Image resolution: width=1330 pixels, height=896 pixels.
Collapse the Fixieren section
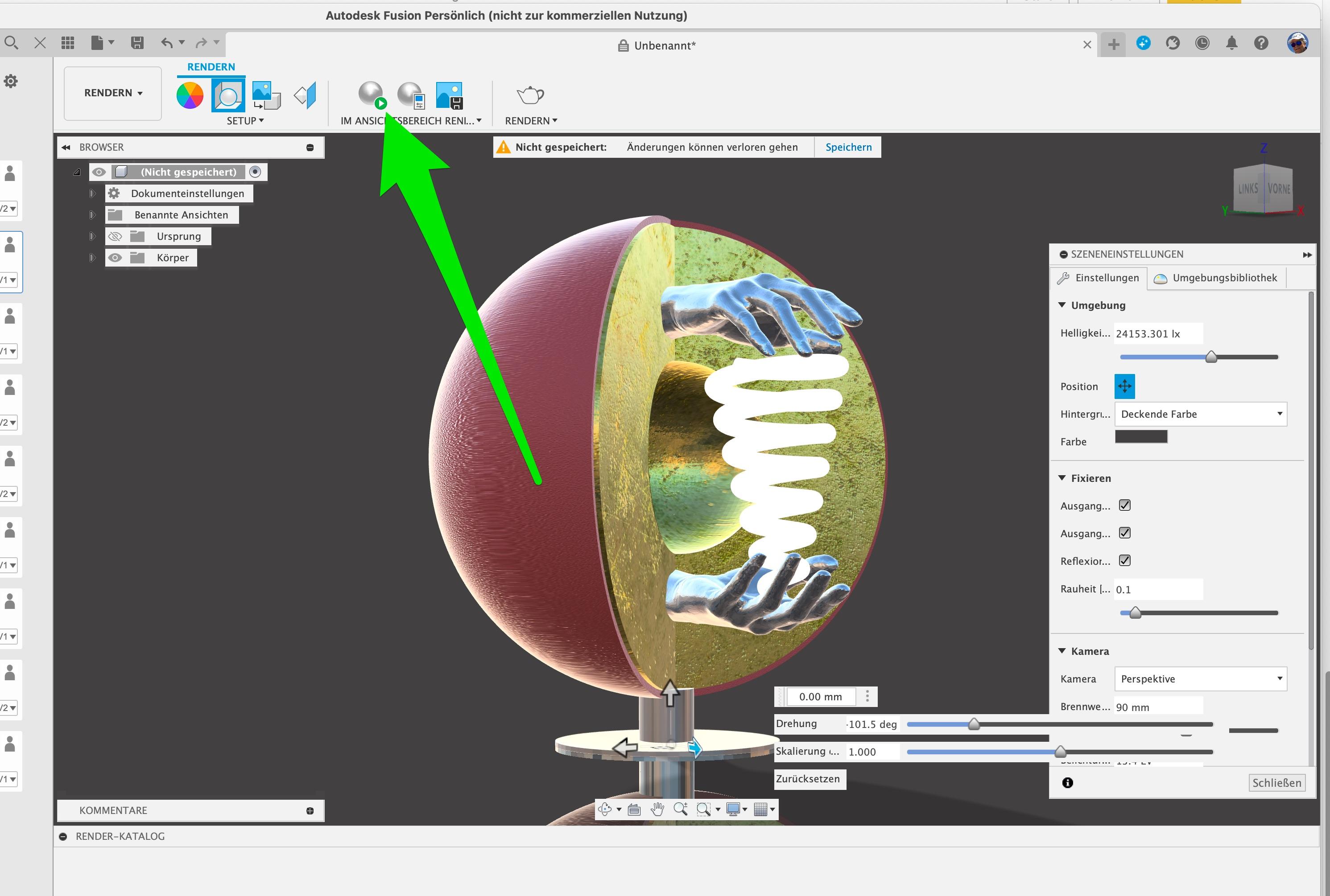coord(1062,478)
